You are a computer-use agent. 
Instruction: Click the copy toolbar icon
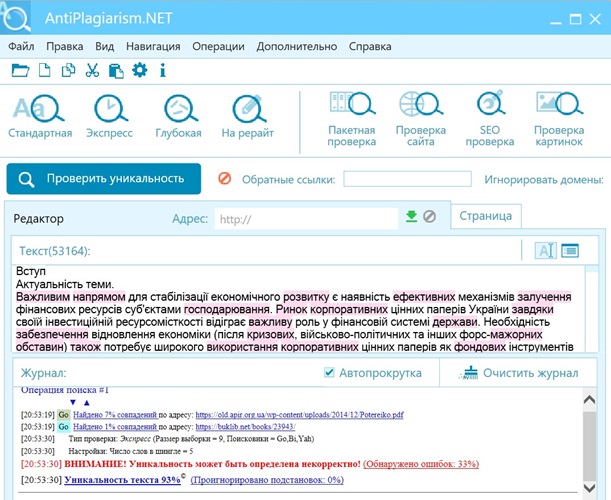coord(68,71)
